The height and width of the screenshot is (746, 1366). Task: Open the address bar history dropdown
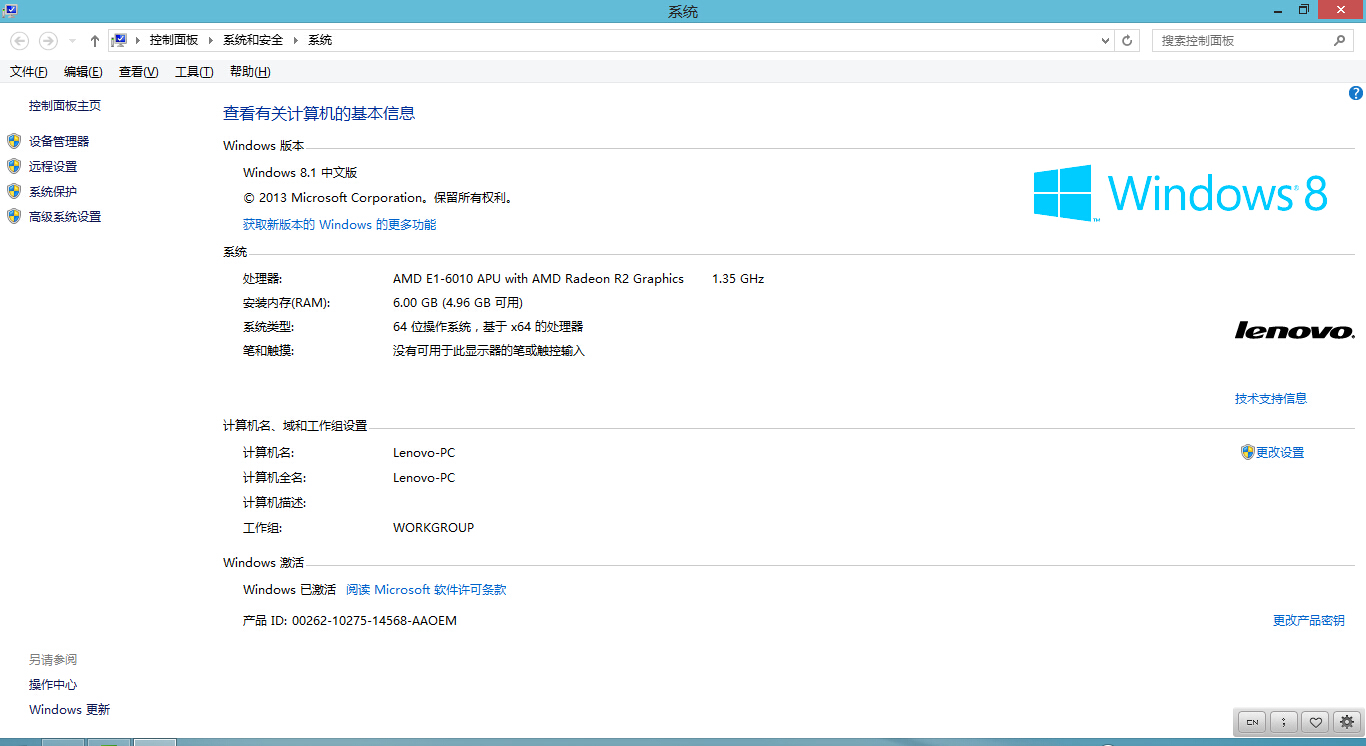pyautogui.click(x=1105, y=41)
